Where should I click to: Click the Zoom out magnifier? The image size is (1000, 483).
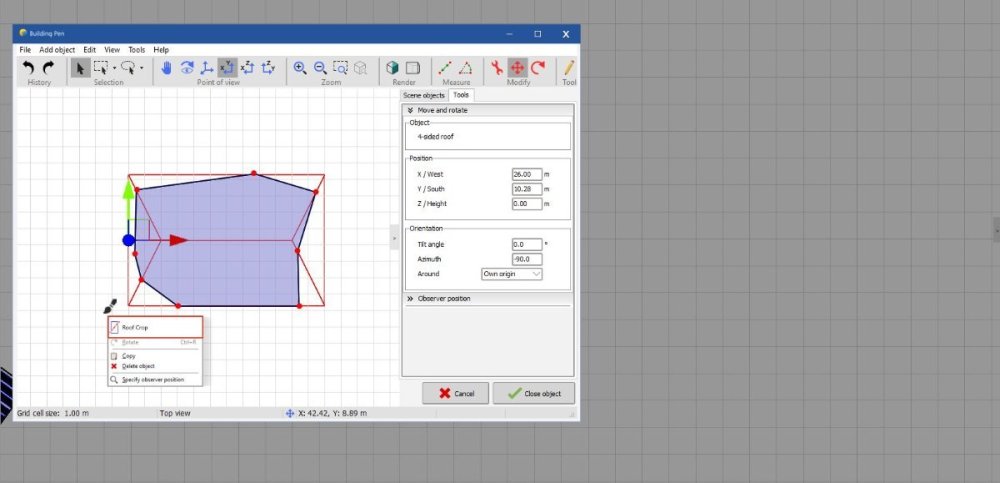click(320, 68)
